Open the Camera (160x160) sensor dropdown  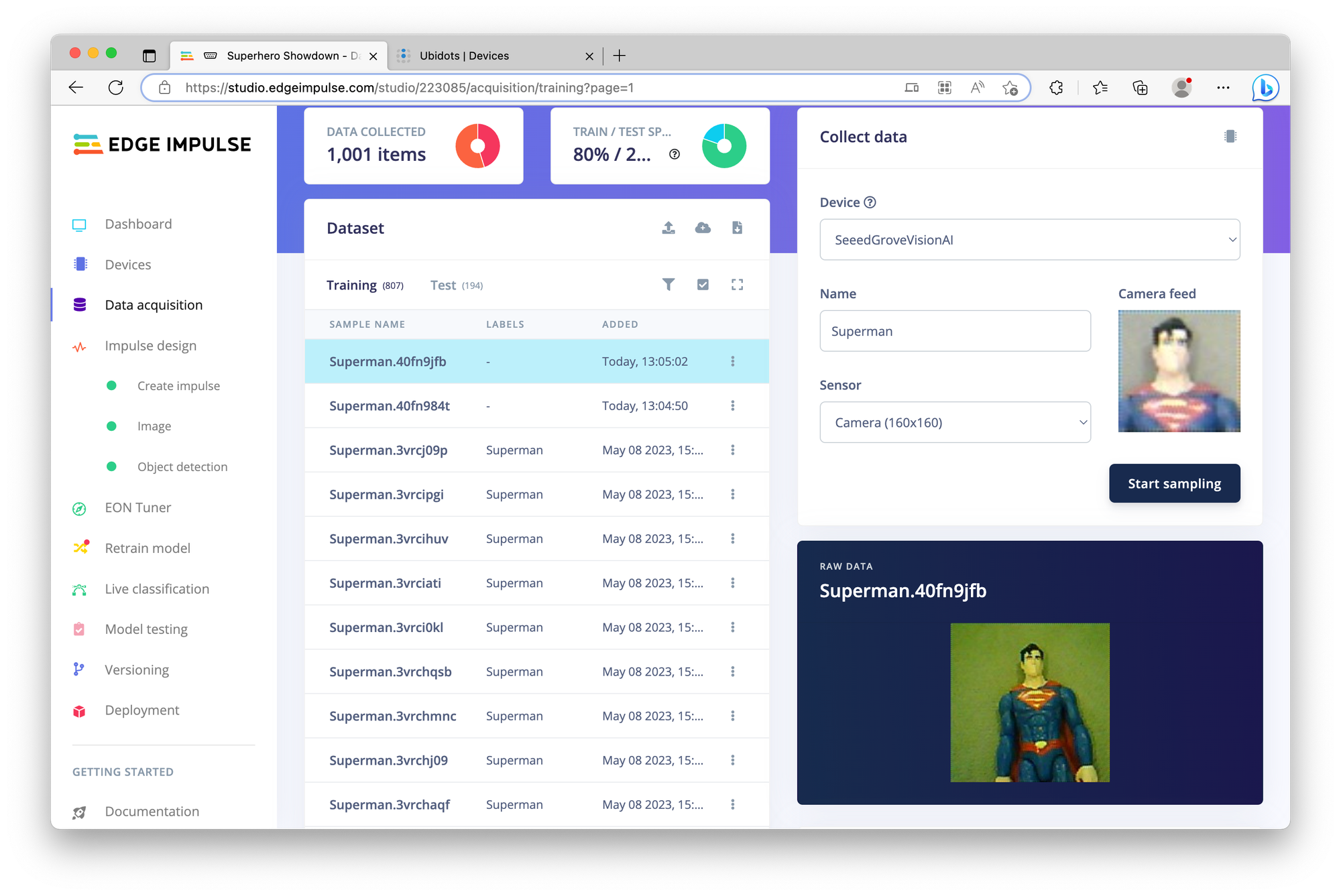pyautogui.click(x=955, y=423)
